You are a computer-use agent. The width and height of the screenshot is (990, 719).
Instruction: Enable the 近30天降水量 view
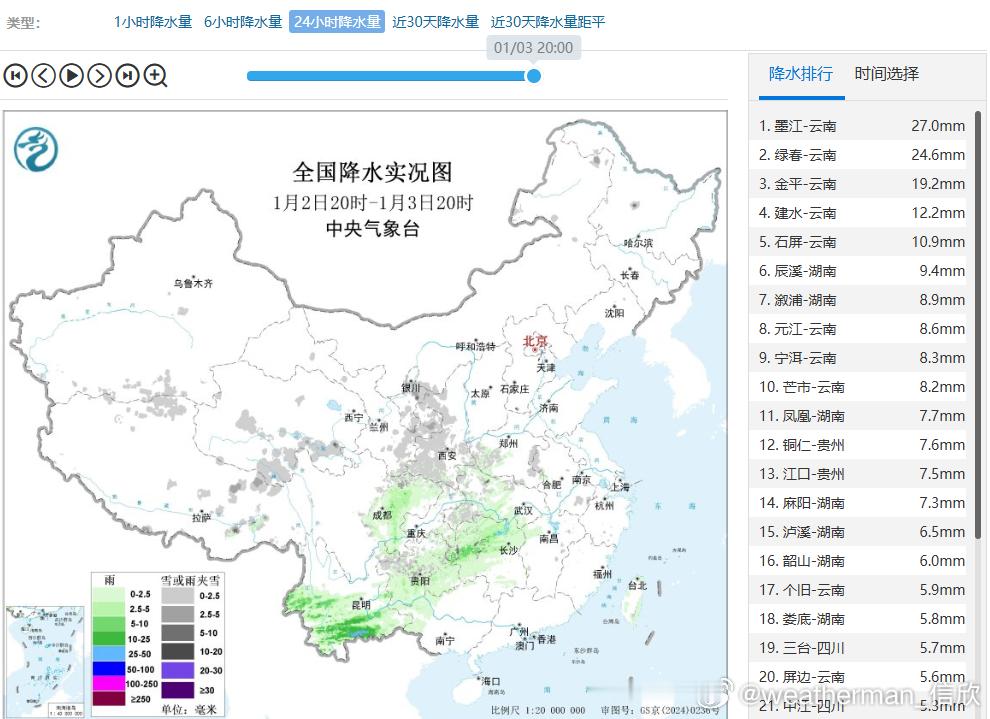point(439,20)
